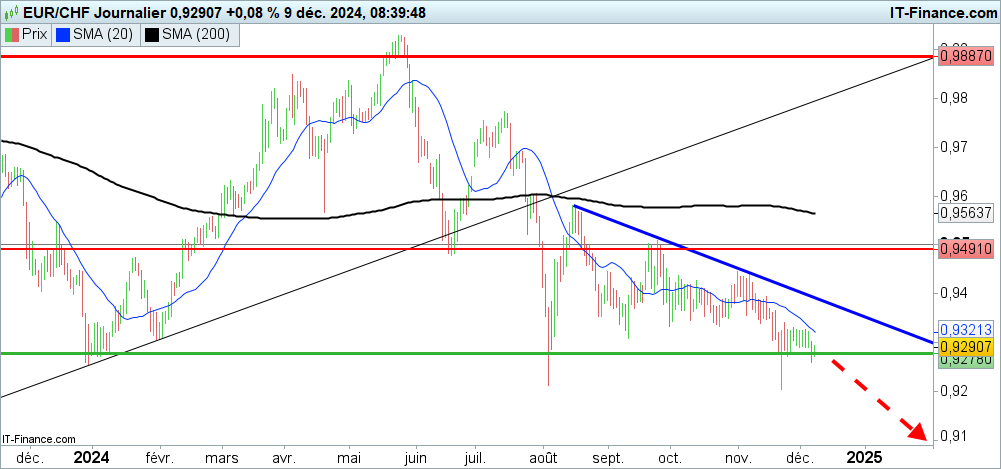This screenshot has height=469, width=1001.
Task: Click the 0,95637 SMA 200 value label
Action: (x=964, y=213)
